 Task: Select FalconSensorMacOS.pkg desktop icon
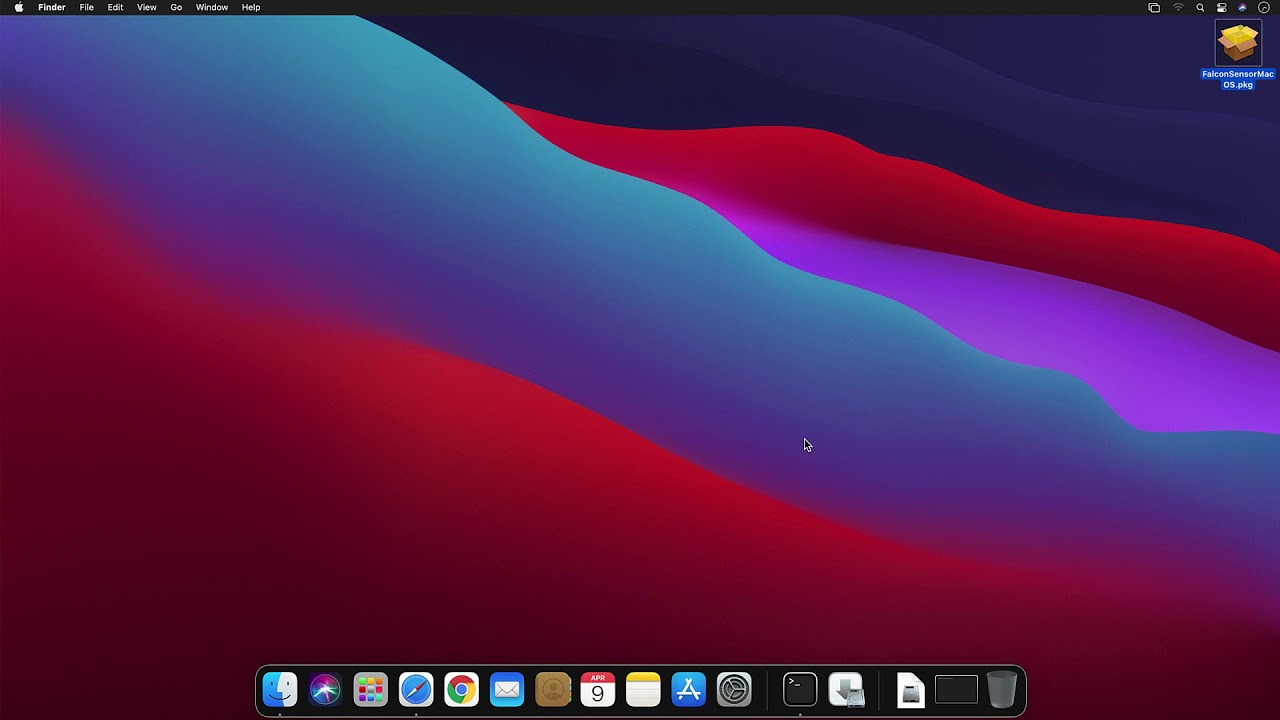[1238, 43]
